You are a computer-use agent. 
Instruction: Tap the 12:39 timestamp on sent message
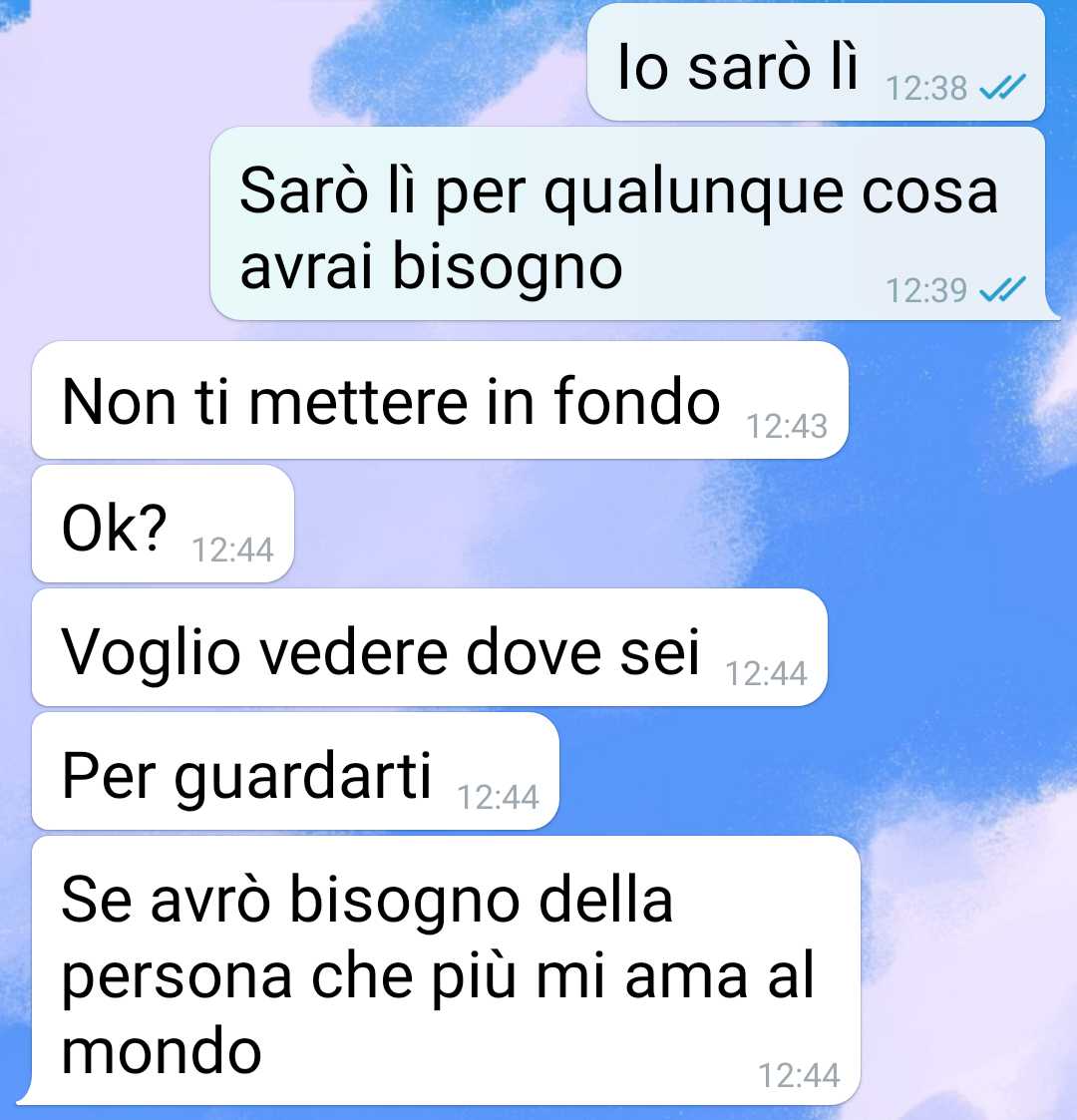click(926, 290)
